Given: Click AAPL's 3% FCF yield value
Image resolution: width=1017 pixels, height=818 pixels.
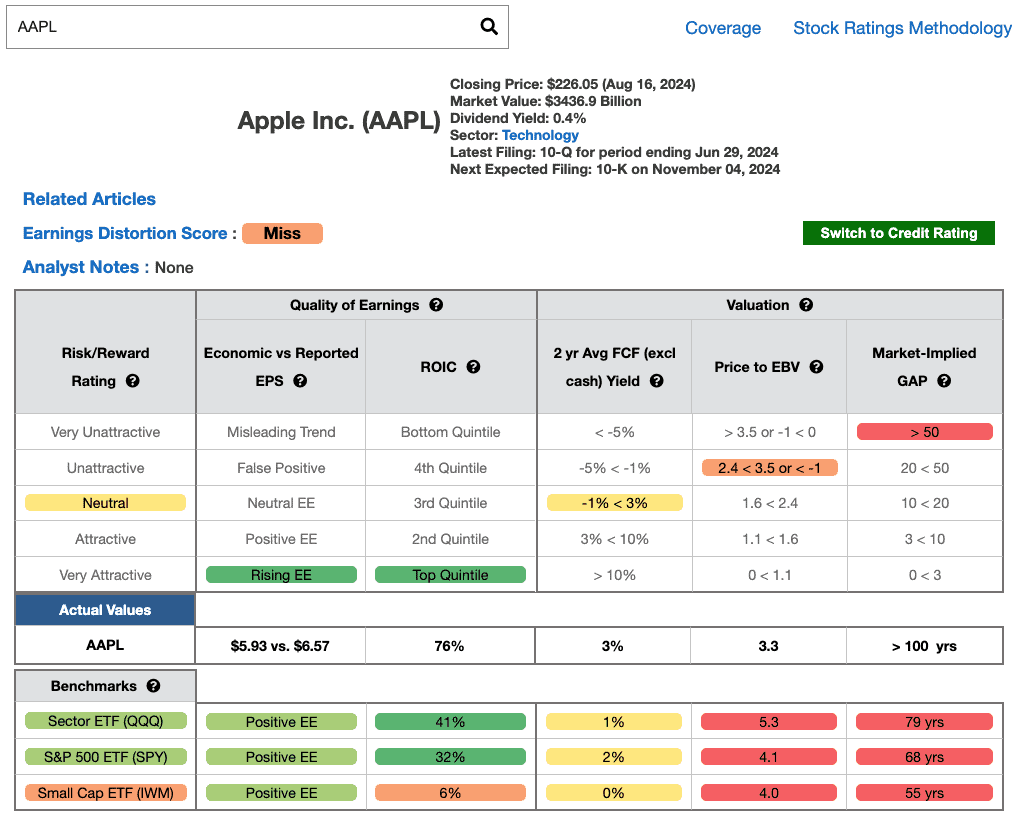Looking at the screenshot, I should click(612, 646).
